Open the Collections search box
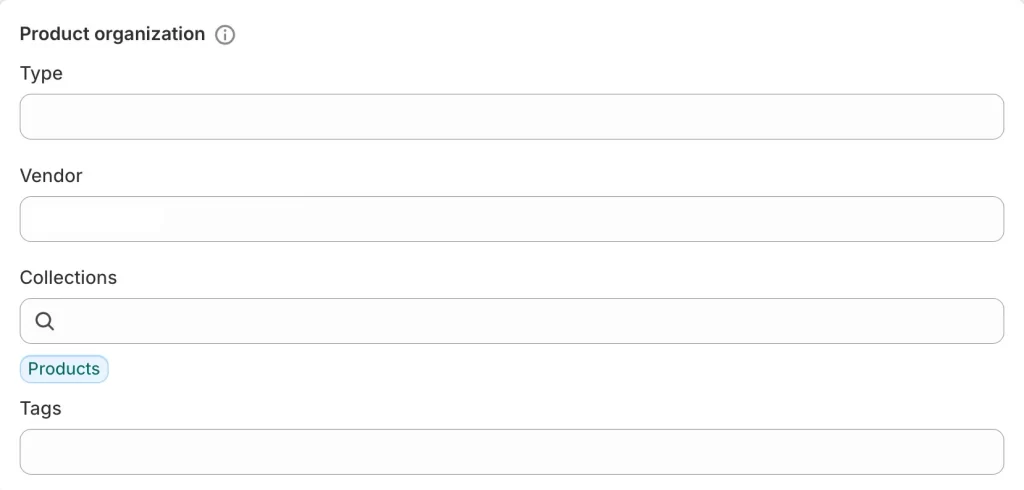Viewport: 1024px width, 490px height. pyautogui.click(x=530, y=321)
